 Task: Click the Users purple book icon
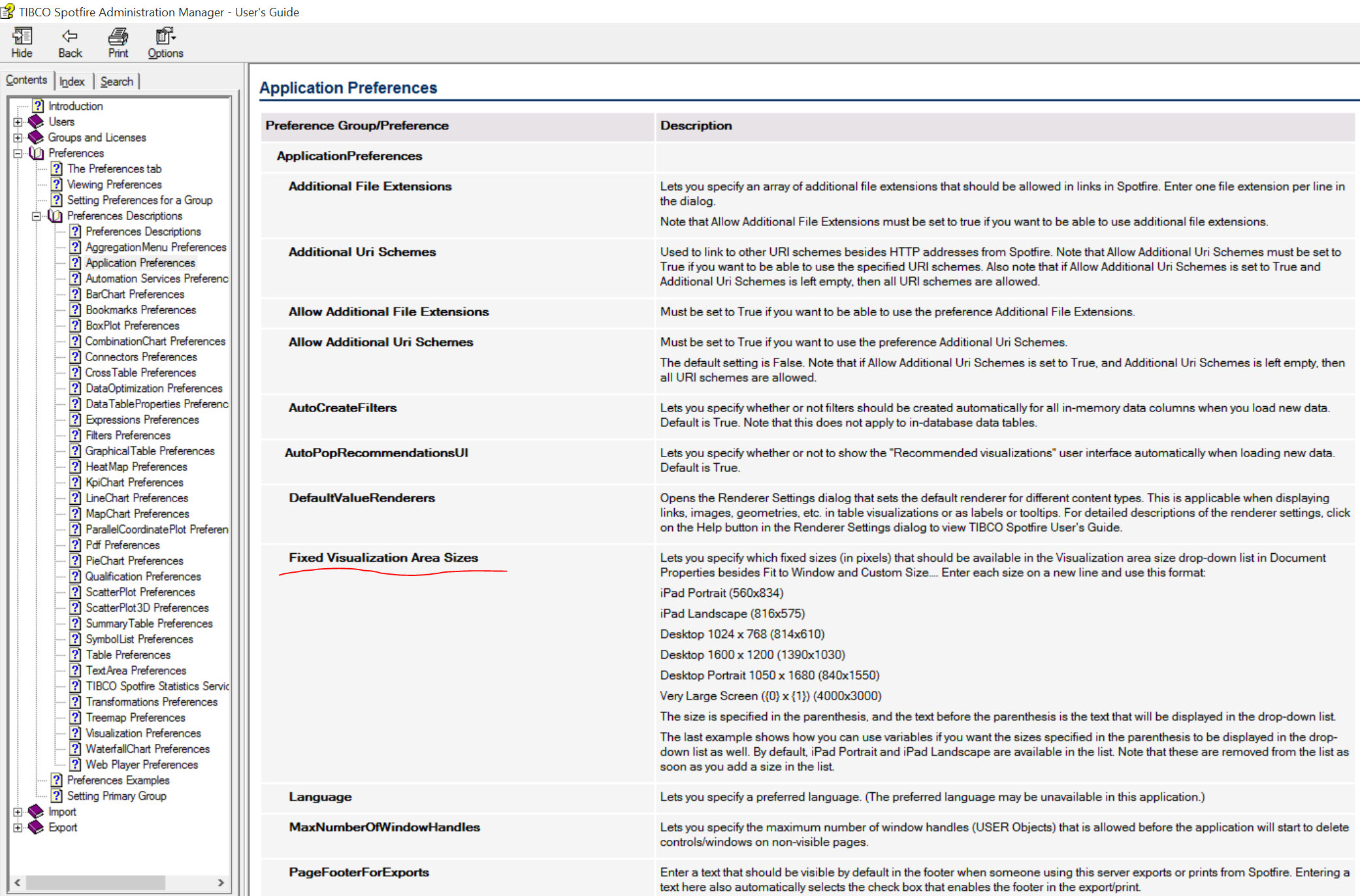36,121
